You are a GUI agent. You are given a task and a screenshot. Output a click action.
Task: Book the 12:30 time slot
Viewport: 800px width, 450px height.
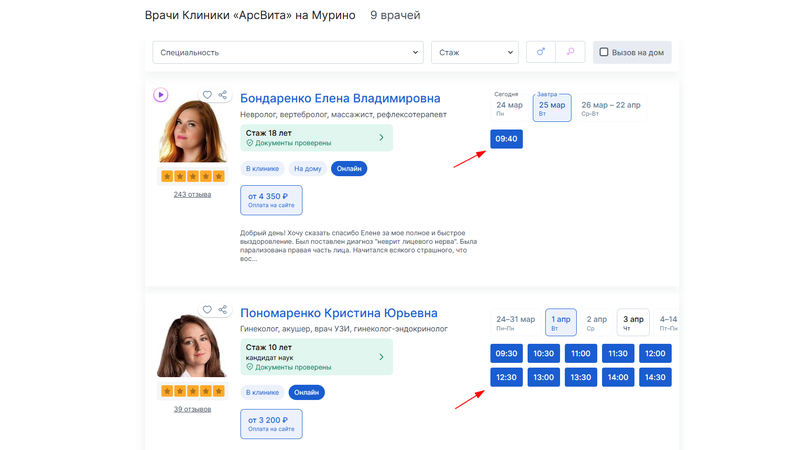click(x=506, y=377)
